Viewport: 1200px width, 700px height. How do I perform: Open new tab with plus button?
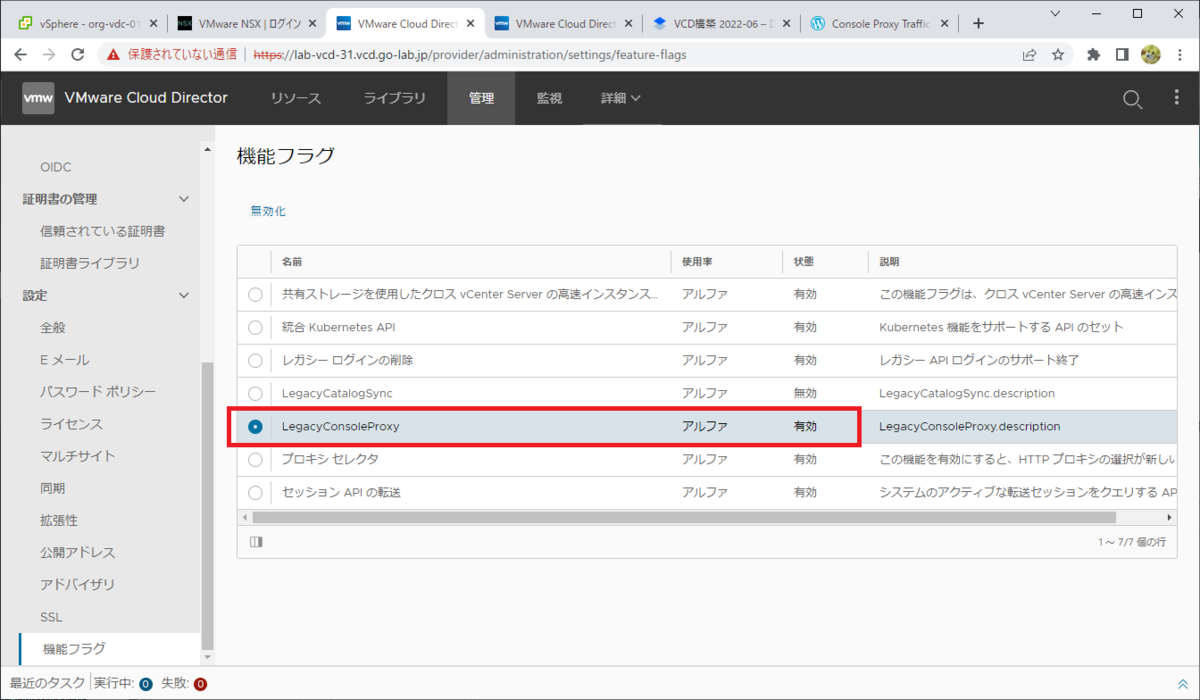(x=978, y=23)
